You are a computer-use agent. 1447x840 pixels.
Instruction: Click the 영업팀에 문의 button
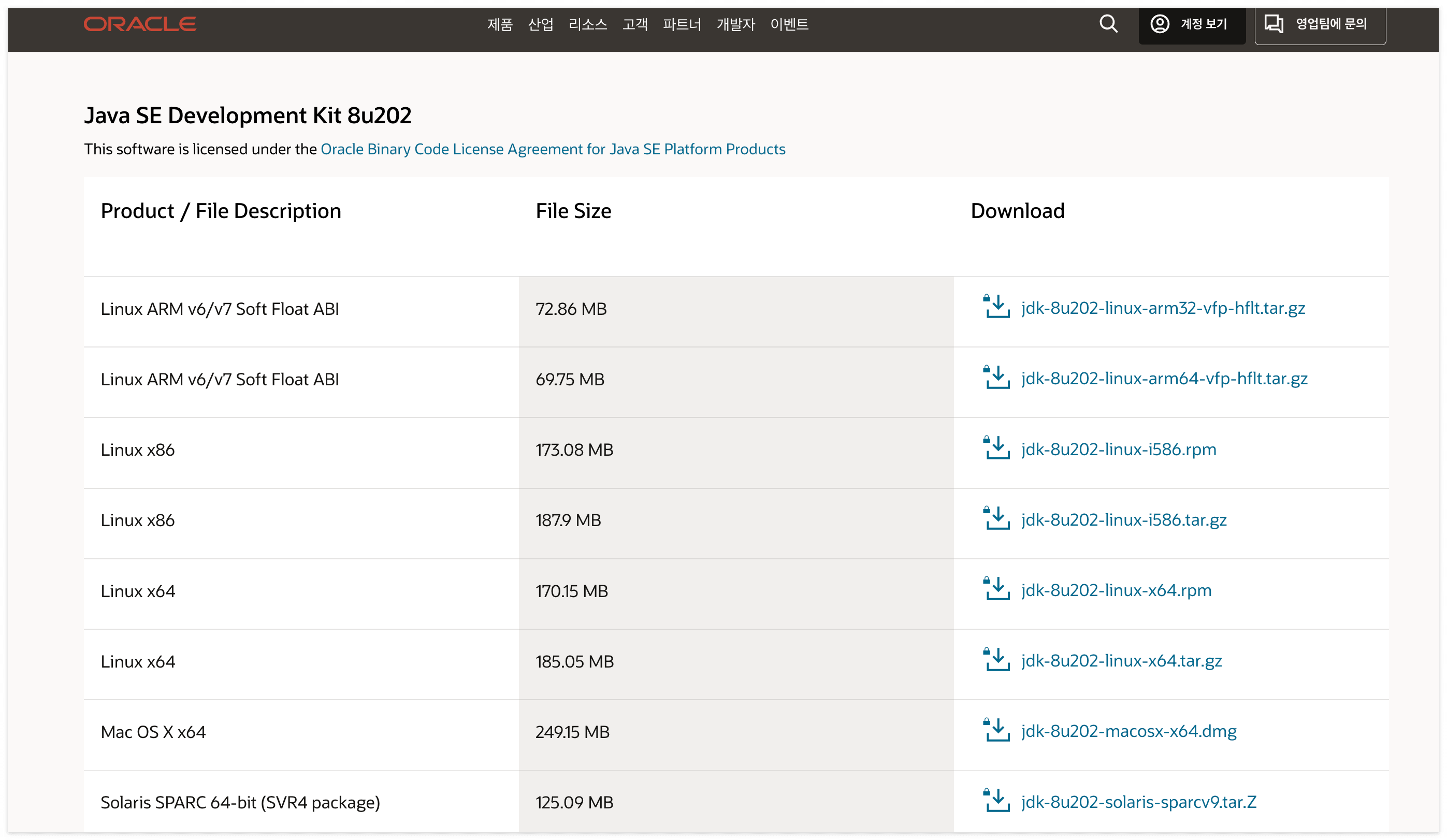[1320, 25]
